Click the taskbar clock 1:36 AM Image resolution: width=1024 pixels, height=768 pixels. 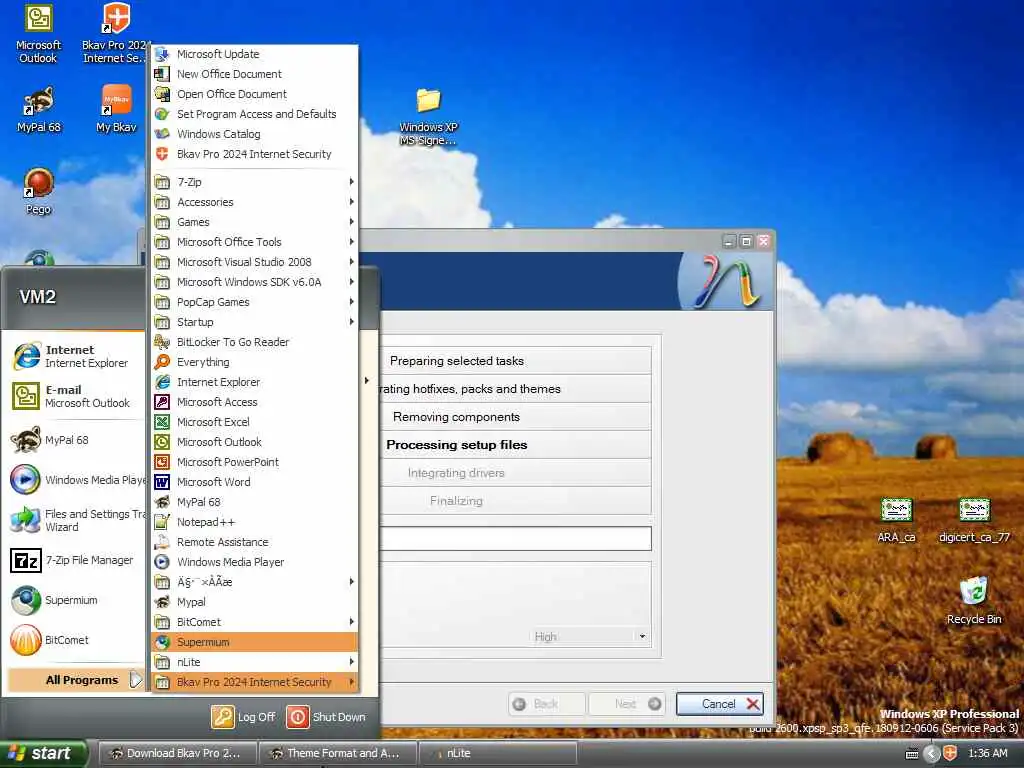pyautogui.click(x=987, y=754)
